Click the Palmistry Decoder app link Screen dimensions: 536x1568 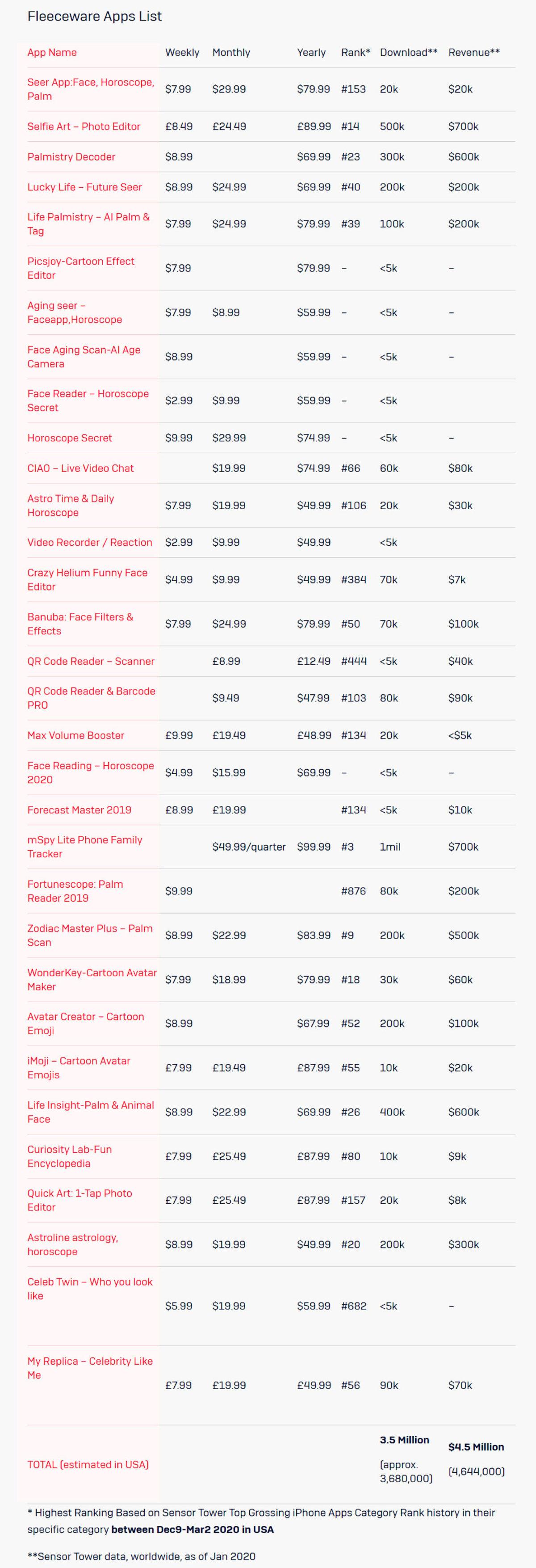point(71,157)
